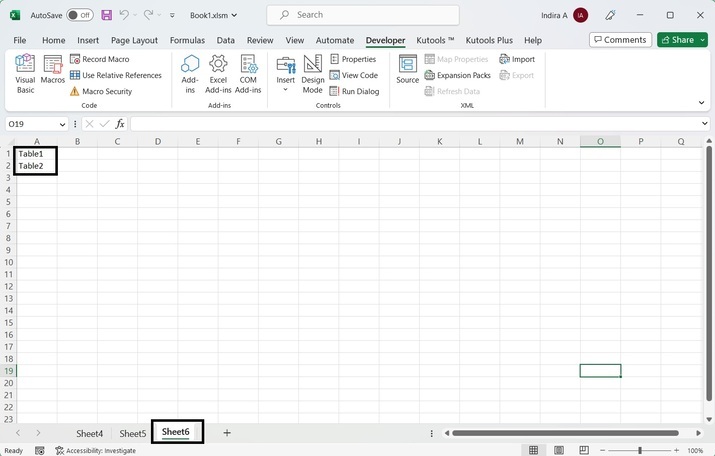
Task: Go to previous sheet tabs arrow
Action: (x=18, y=433)
